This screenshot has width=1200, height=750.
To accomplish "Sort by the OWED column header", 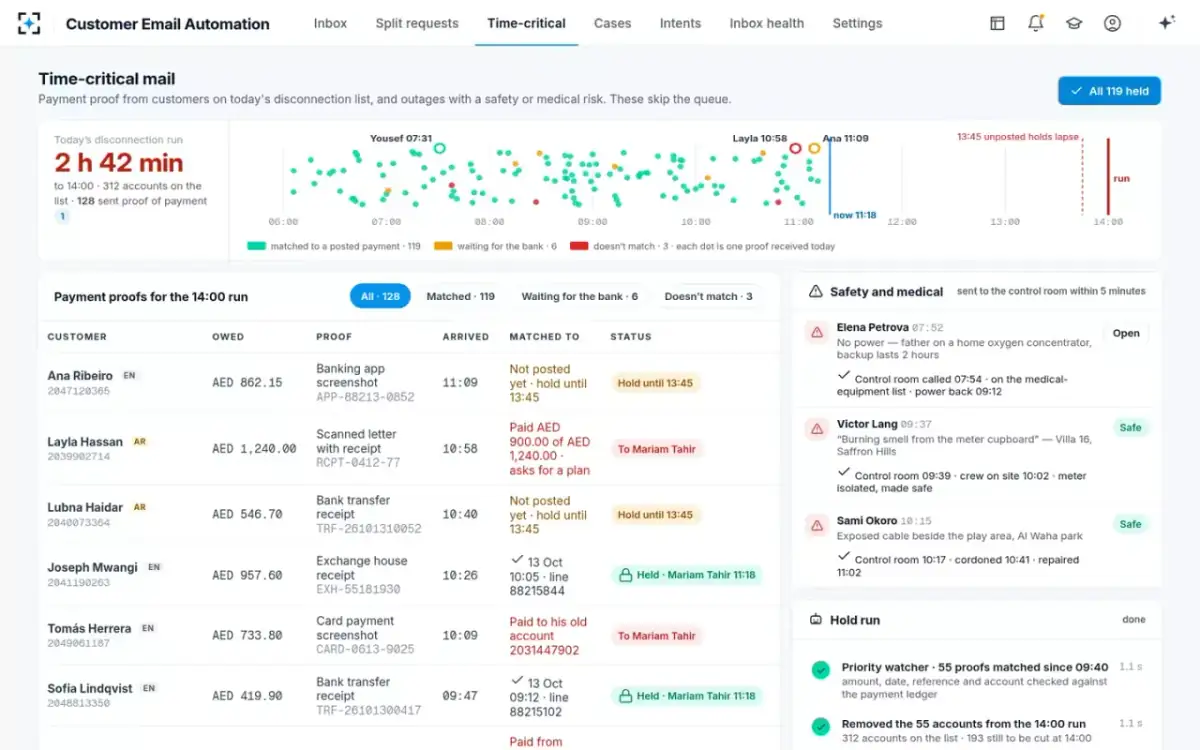I will pyautogui.click(x=228, y=337).
